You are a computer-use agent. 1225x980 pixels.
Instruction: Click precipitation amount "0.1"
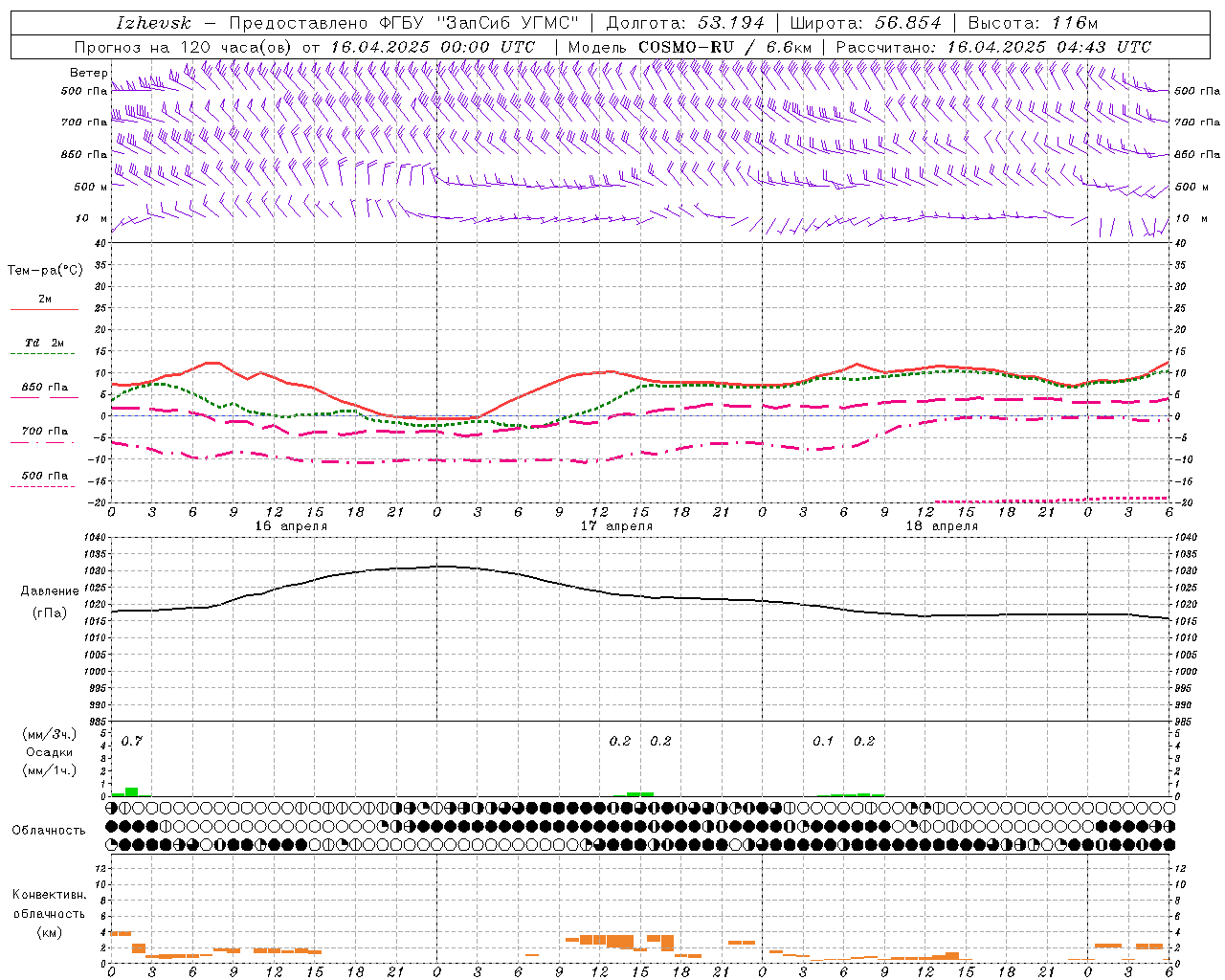click(x=823, y=741)
